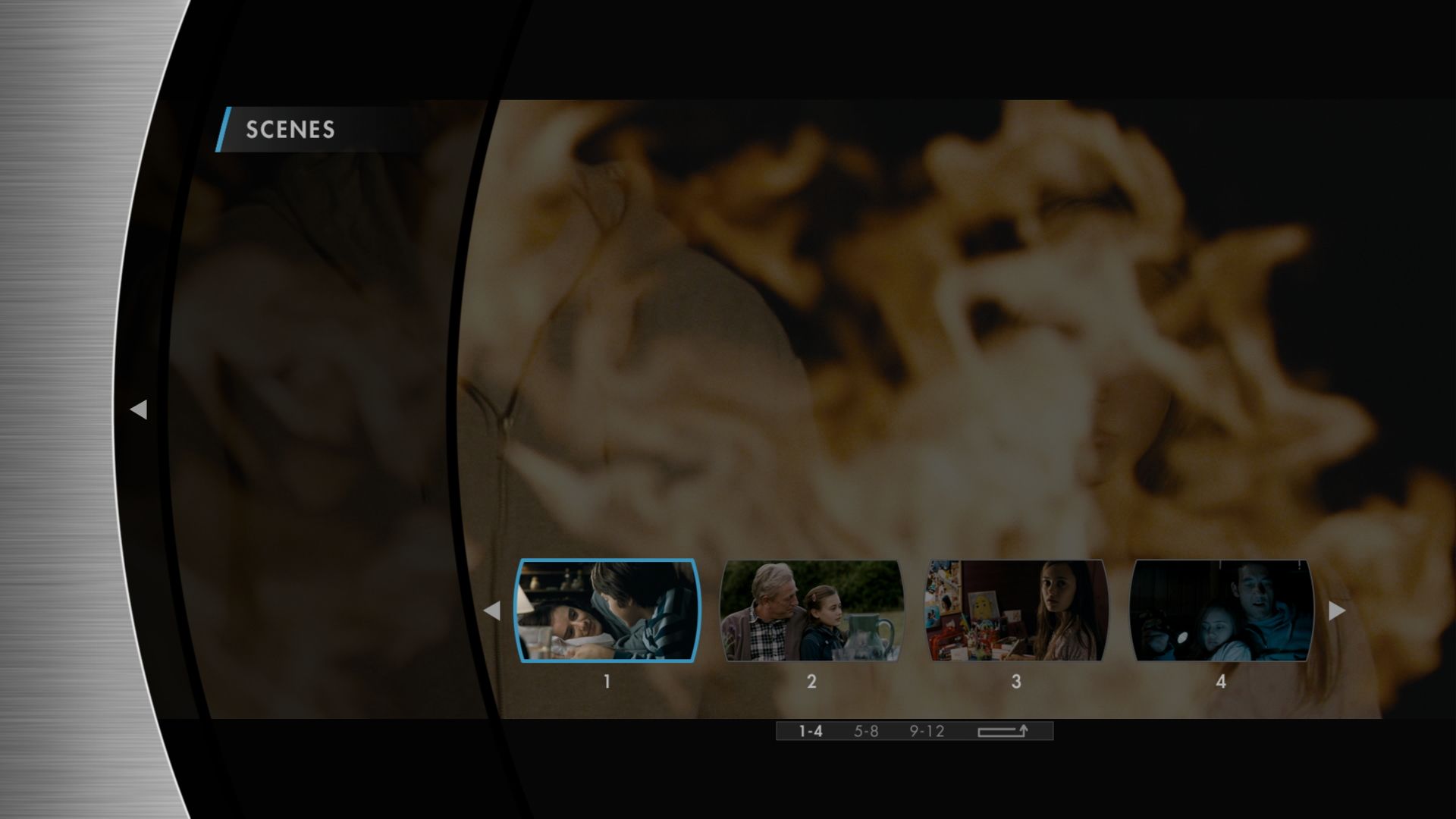Image resolution: width=1456 pixels, height=819 pixels.
Task: Select scene 1 thumbnail
Action: point(607,610)
